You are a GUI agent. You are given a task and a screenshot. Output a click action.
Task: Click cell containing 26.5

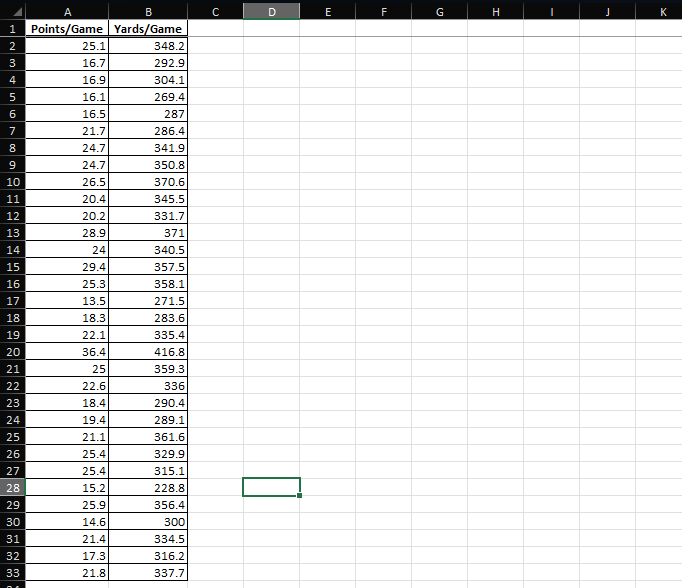[67, 182]
